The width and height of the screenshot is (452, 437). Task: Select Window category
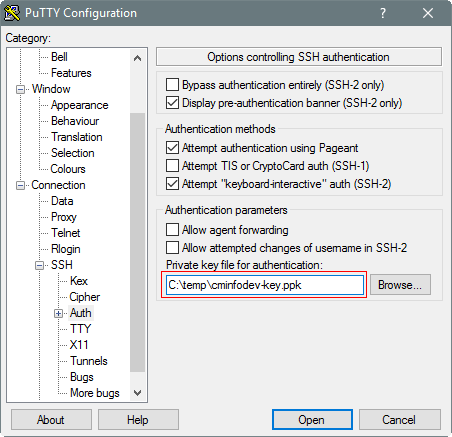[51, 89]
